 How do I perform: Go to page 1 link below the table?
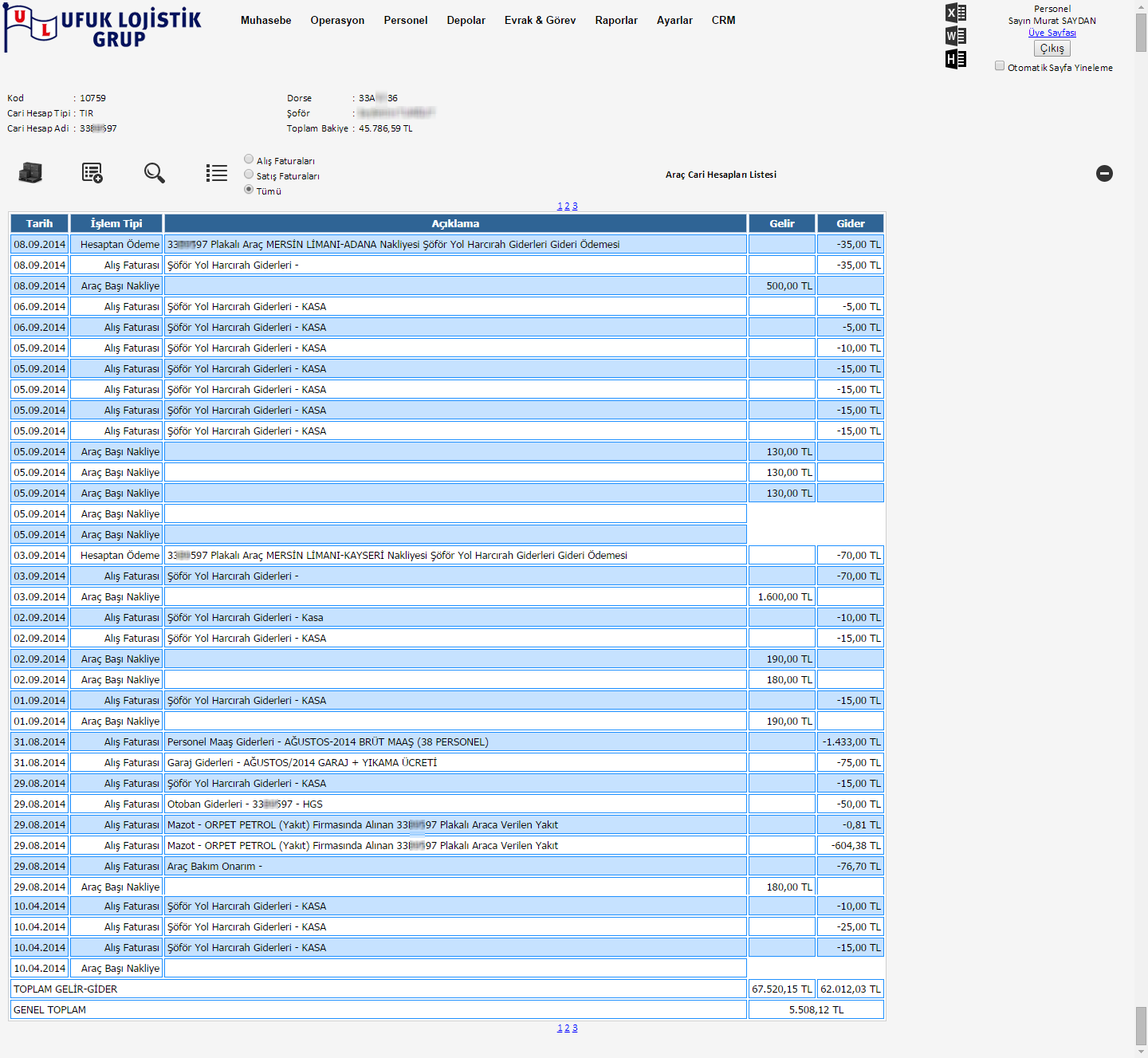point(560,1028)
